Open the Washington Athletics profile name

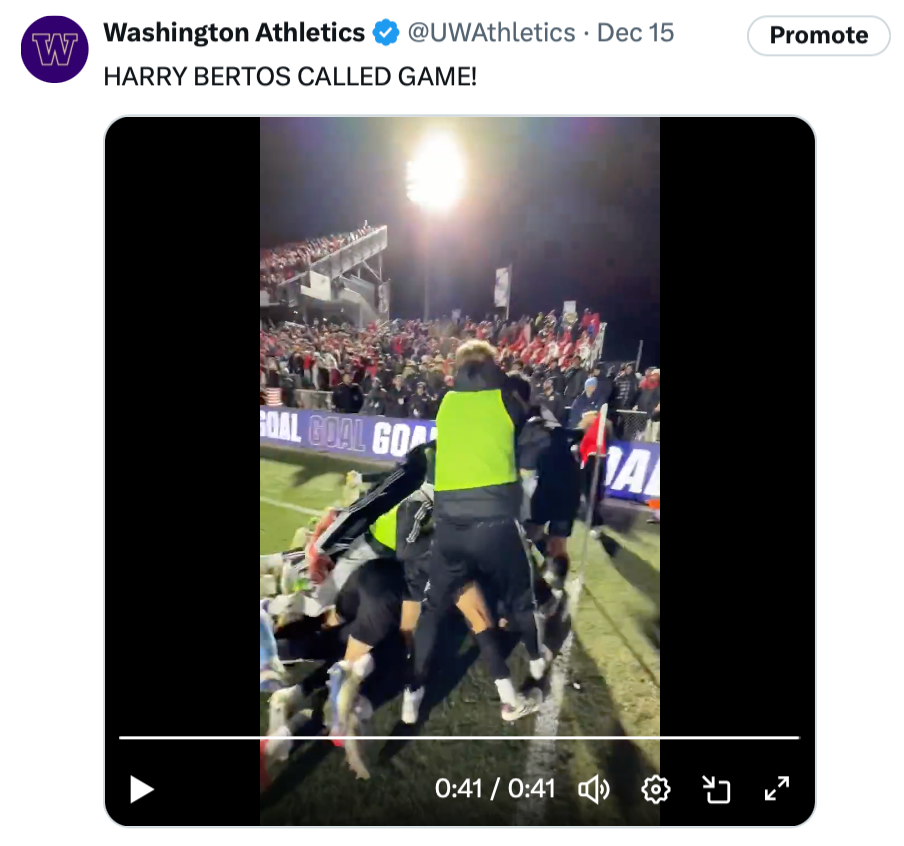point(234,33)
